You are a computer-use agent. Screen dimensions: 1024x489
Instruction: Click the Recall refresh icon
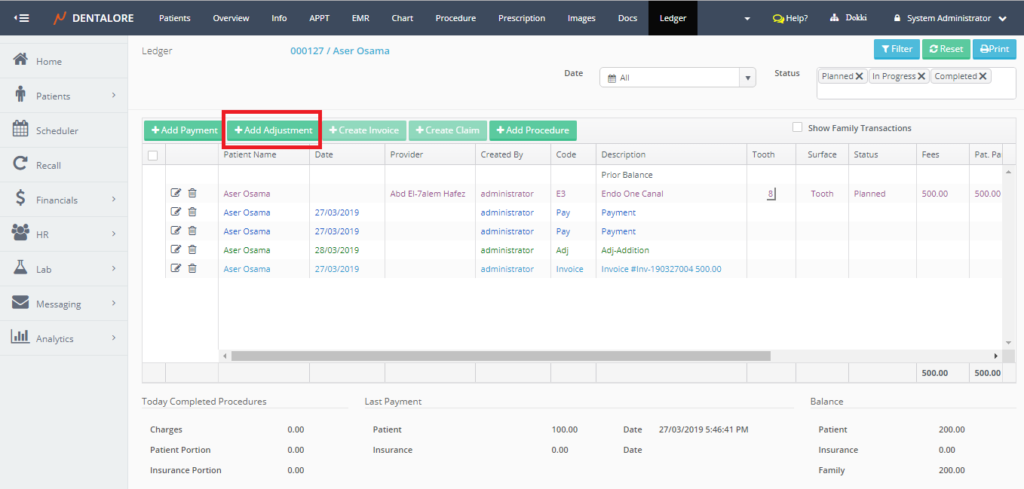pyautogui.click(x=20, y=165)
